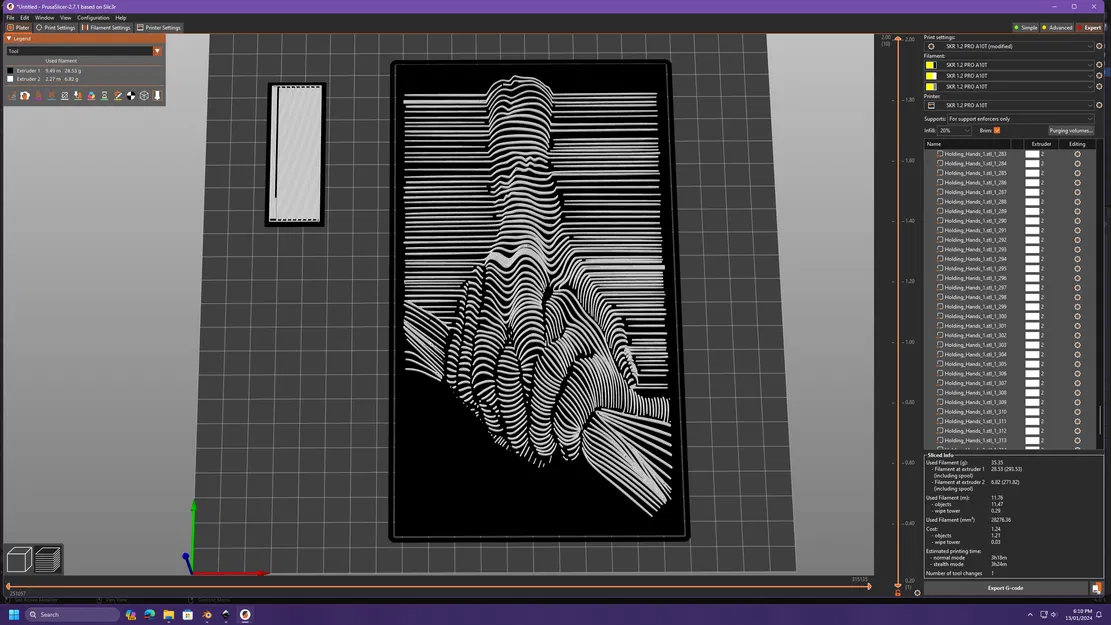1111x625 pixels.
Task: Open legend view type Tool dropdown
Action: point(84,51)
